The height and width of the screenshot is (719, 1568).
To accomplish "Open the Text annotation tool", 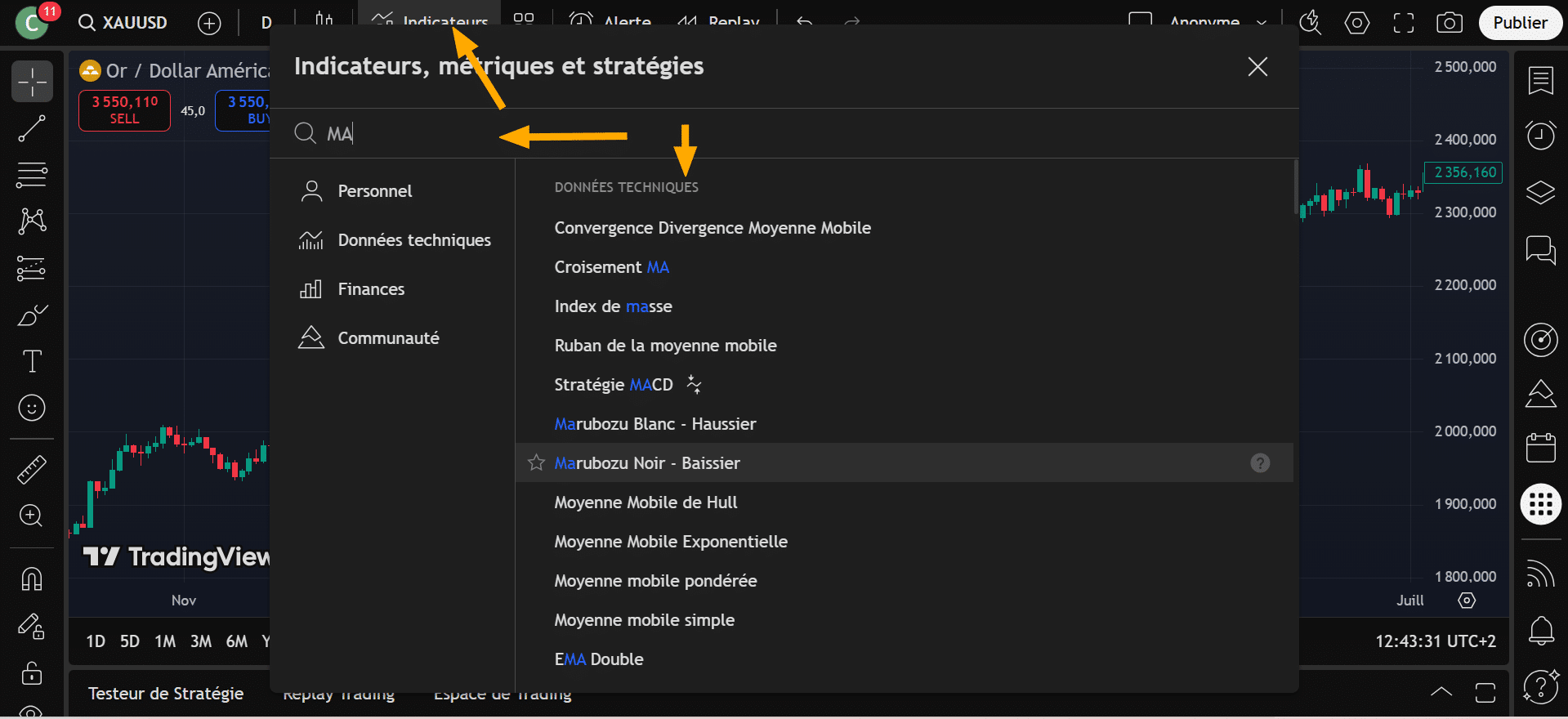I will coord(32,361).
